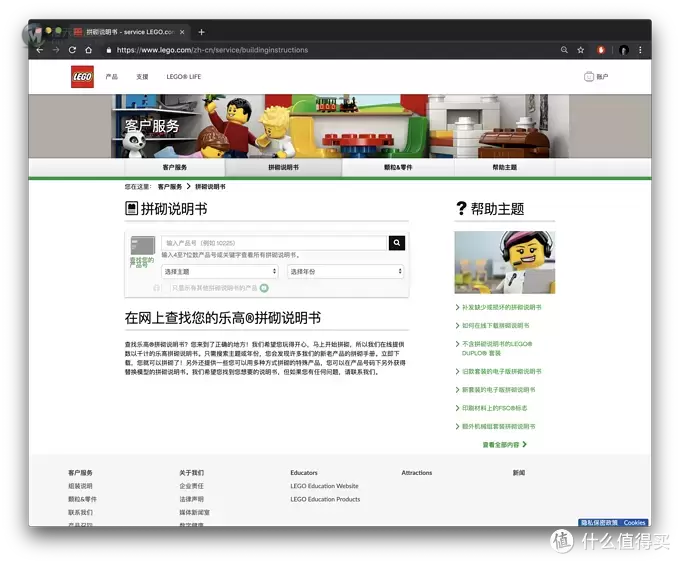Open the LEGO® DUPLO® 套装 help link

tap(497, 349)
